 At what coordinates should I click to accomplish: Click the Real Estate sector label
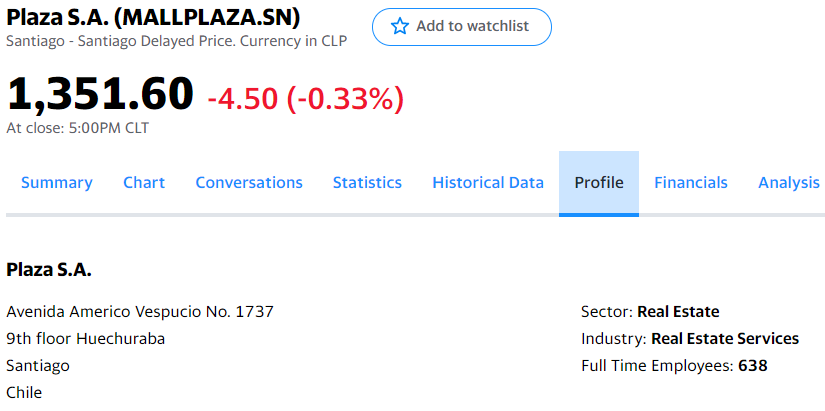678,312
